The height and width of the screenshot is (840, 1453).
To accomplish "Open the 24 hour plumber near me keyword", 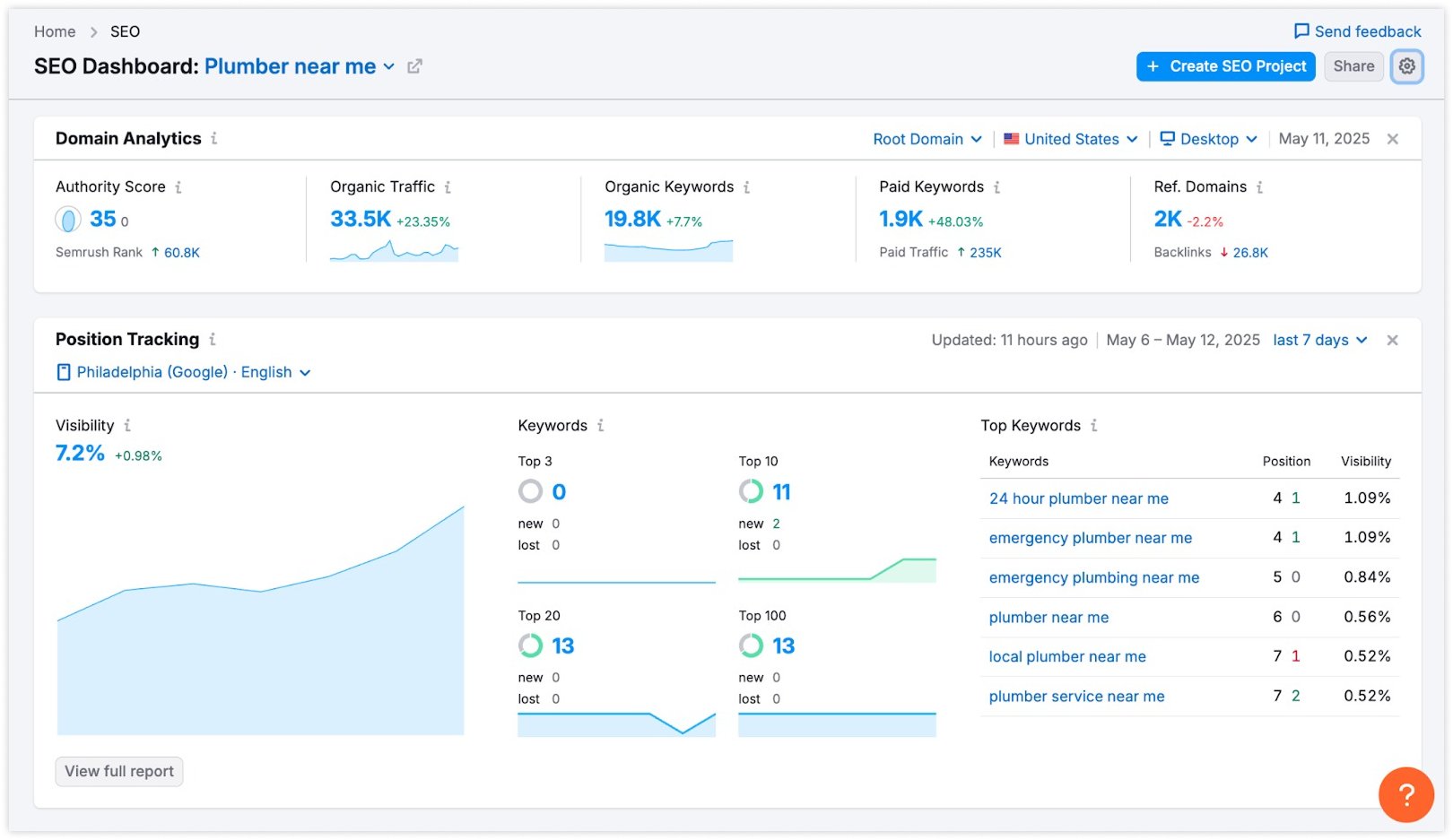I will [x=1078, y=498].
